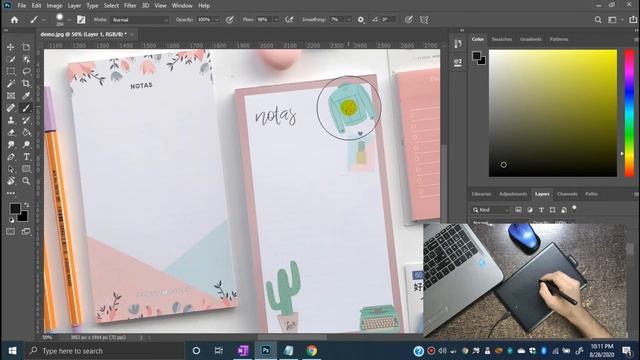Image resolution: width=640 pixels, height=360 pixels.
Task: Turn layer filtering on or off
Action: (574, 208)
